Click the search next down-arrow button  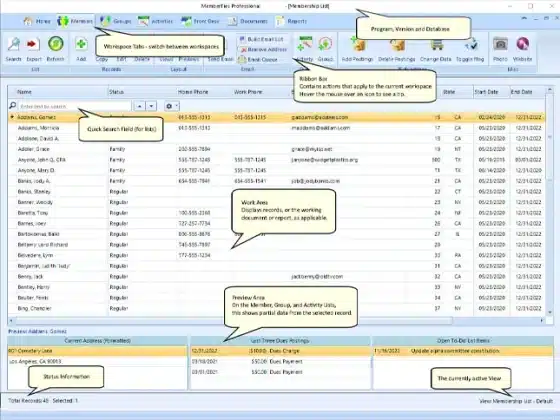pyautogui.click(x=151, y=106)
